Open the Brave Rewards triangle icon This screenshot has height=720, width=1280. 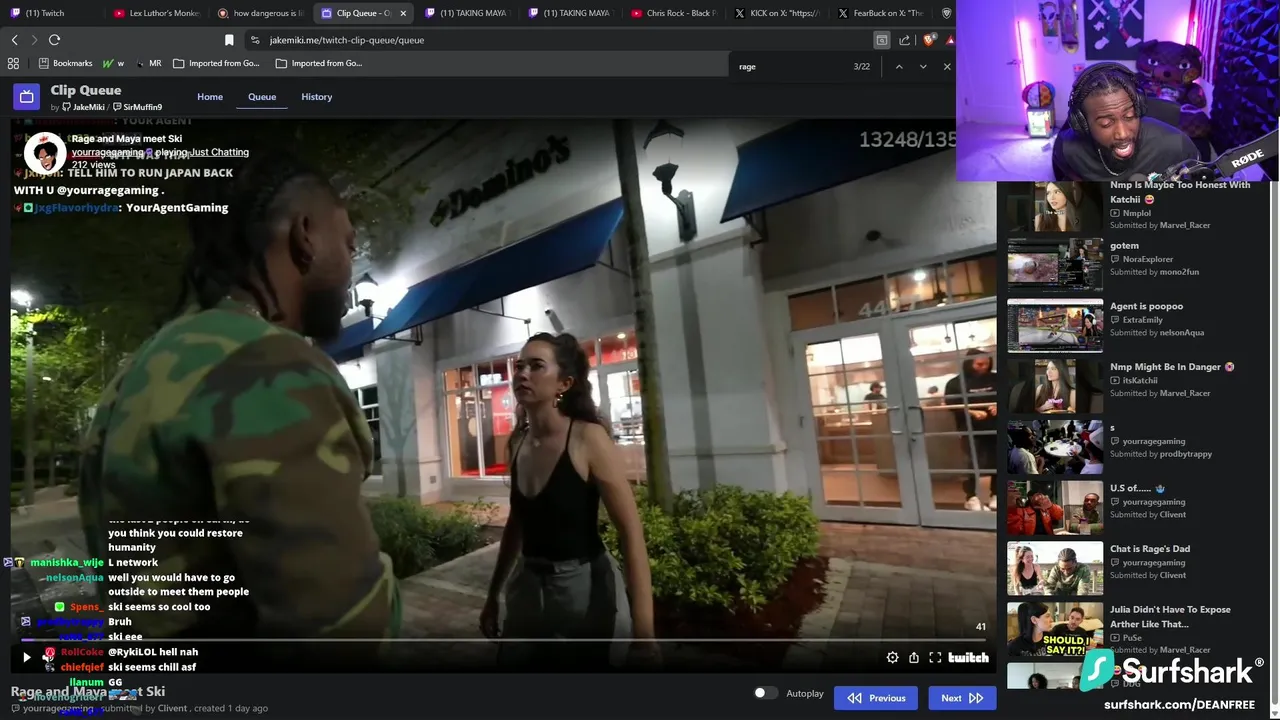[x=950, y=40]
